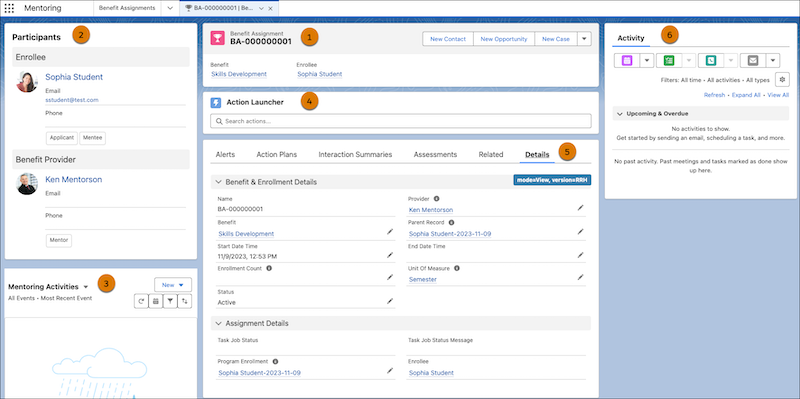Refresh the Mentoring Activities list
Screen dimensions: 800x399
(141, 302)
